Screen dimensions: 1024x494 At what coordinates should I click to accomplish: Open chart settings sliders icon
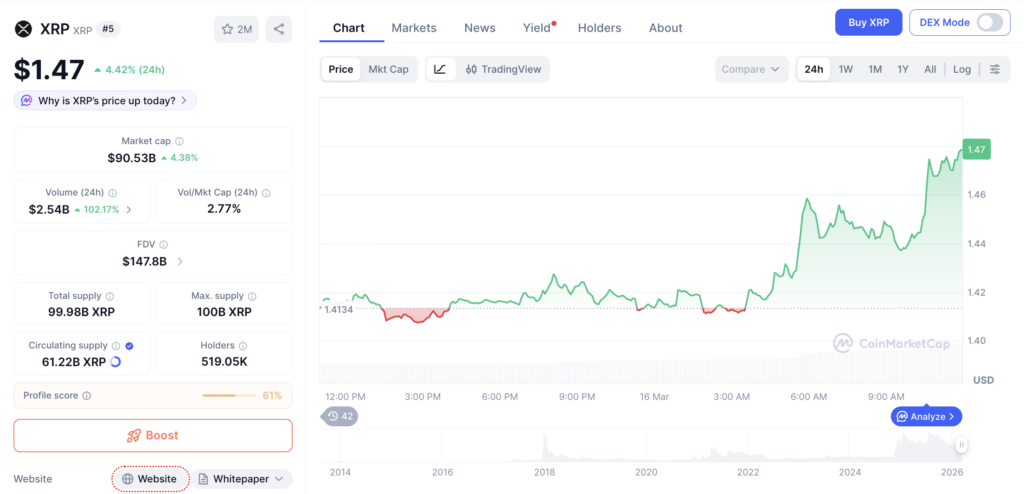point(995,69)
